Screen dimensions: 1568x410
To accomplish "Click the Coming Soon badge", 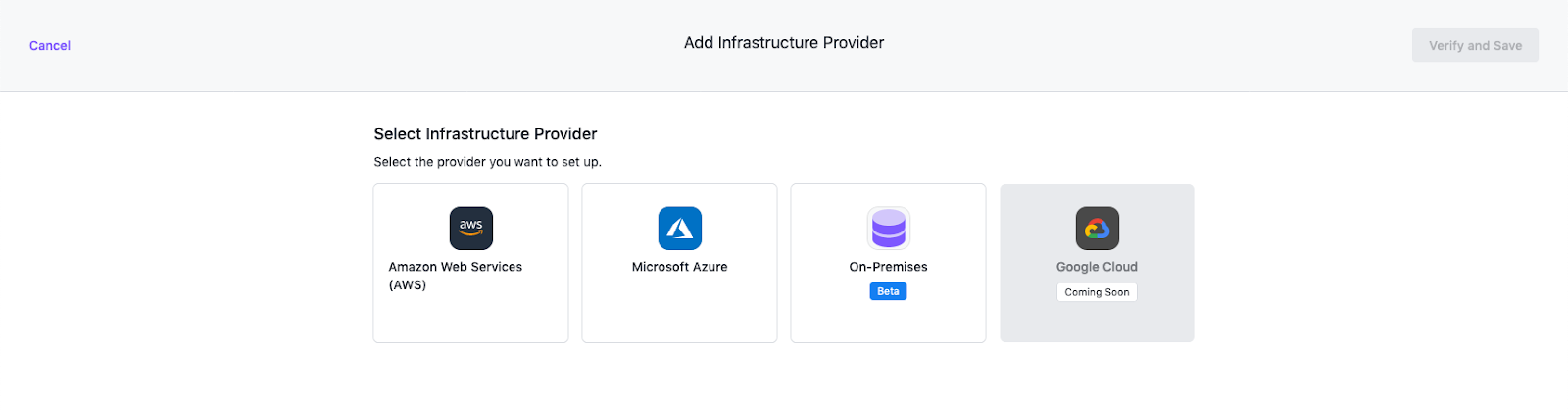I will point(1098,292).
